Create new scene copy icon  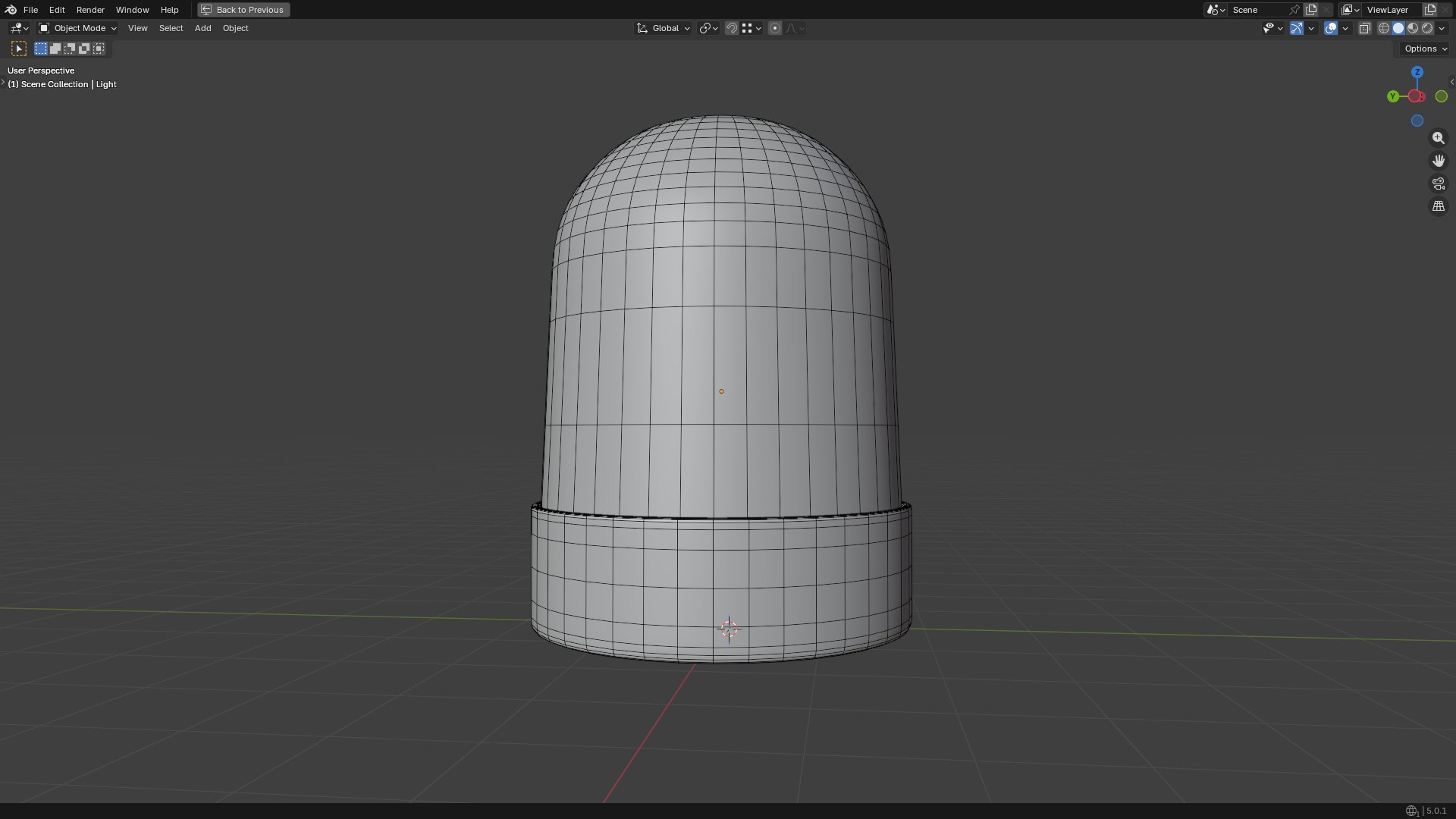click(x=1311, y=10)
